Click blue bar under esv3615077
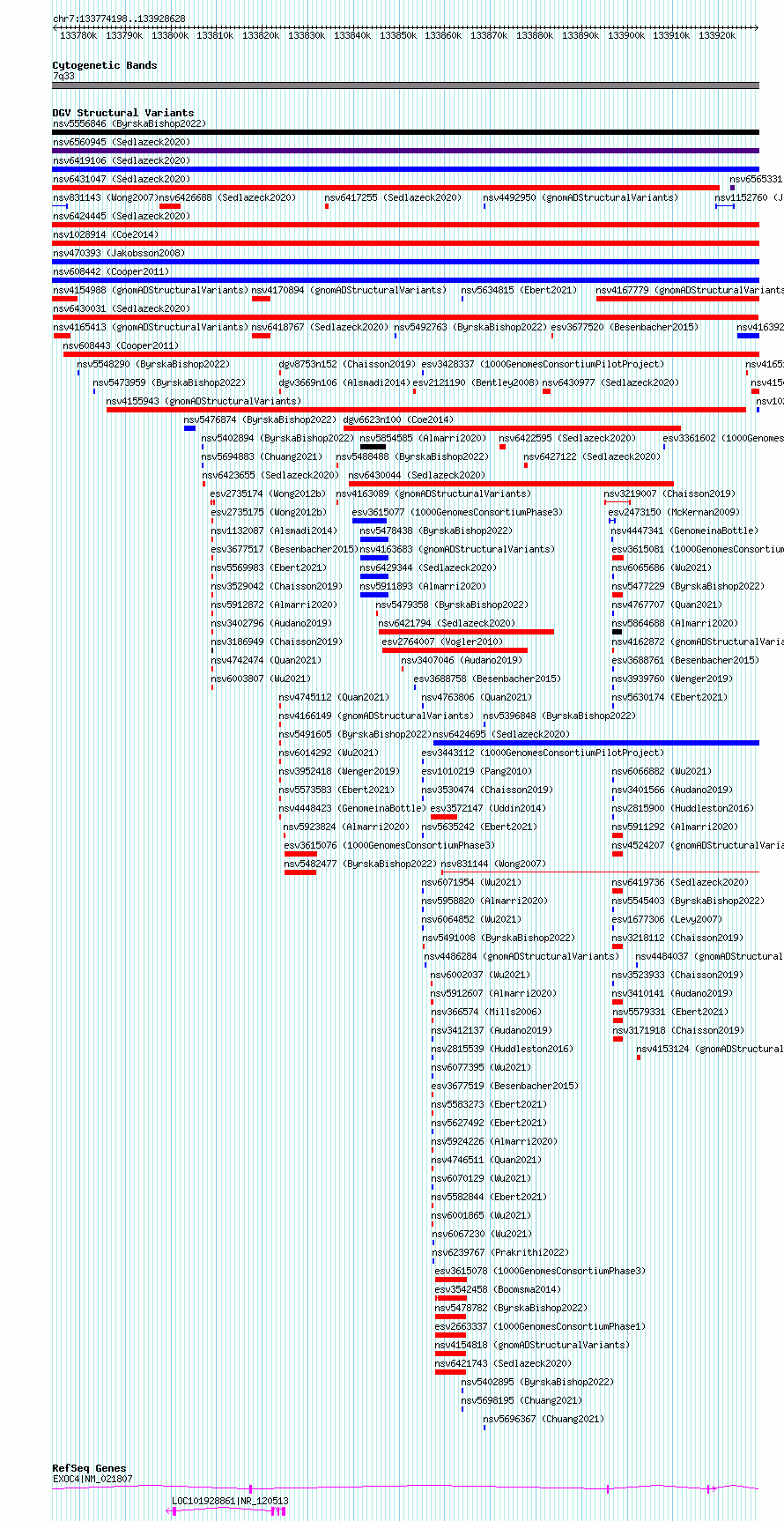784x1521 pixels. pos(370,521)
